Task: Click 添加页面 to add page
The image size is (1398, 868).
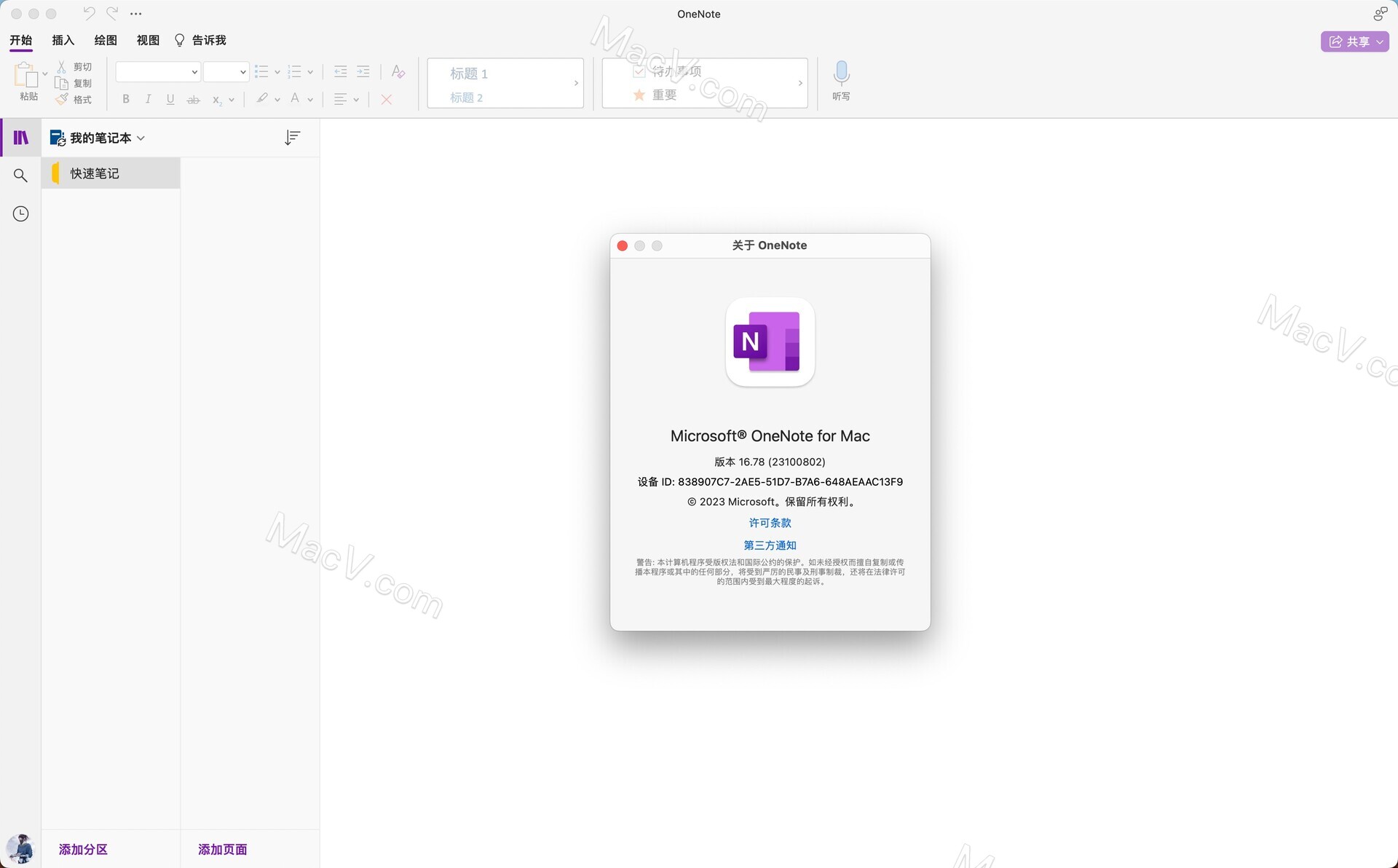Action: pyautogui.click(x=223, y=849)
